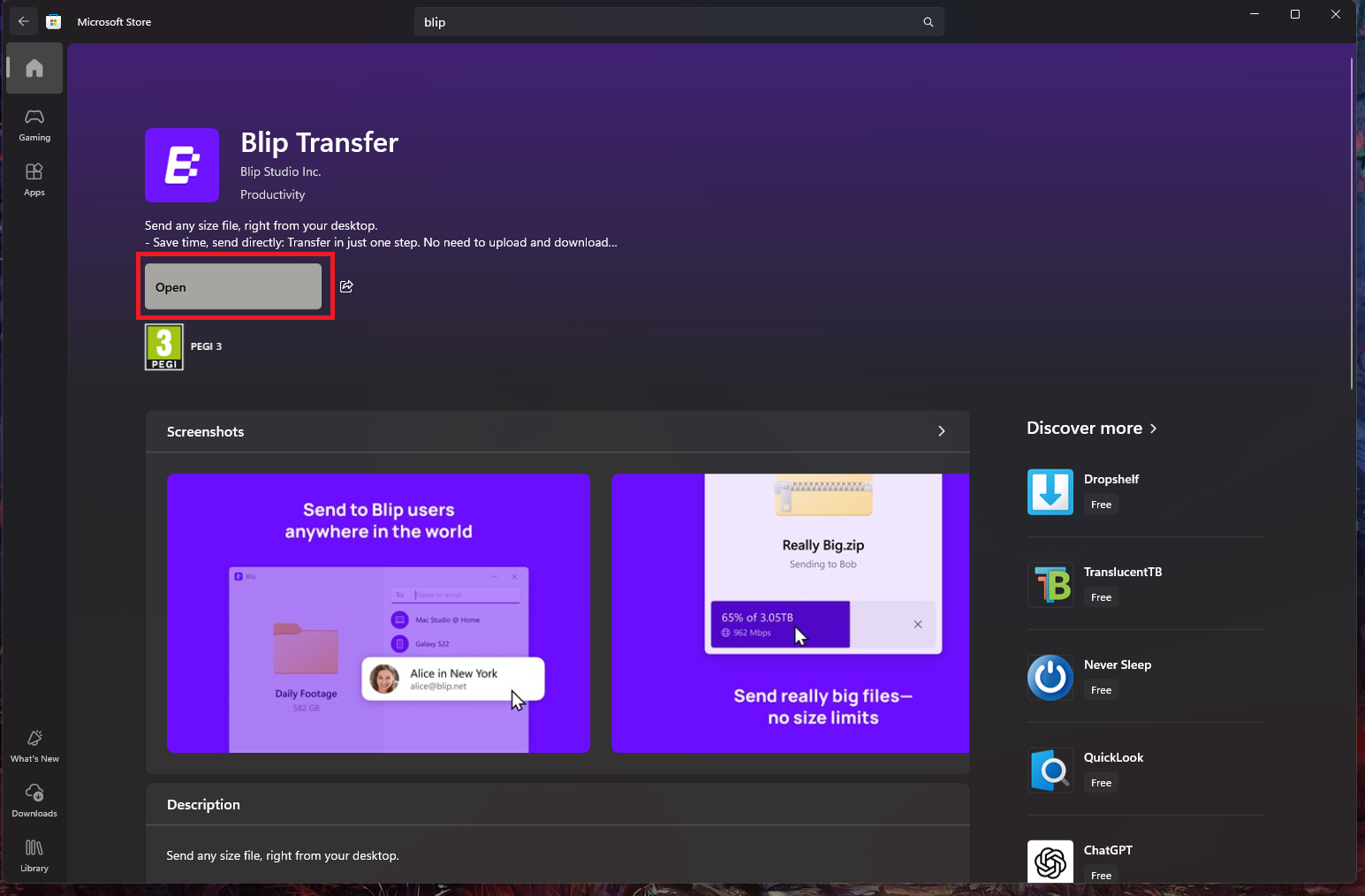Select TranslucentTB from suggested apps
Screen dimensions: 1365x896
[1122, 572]
